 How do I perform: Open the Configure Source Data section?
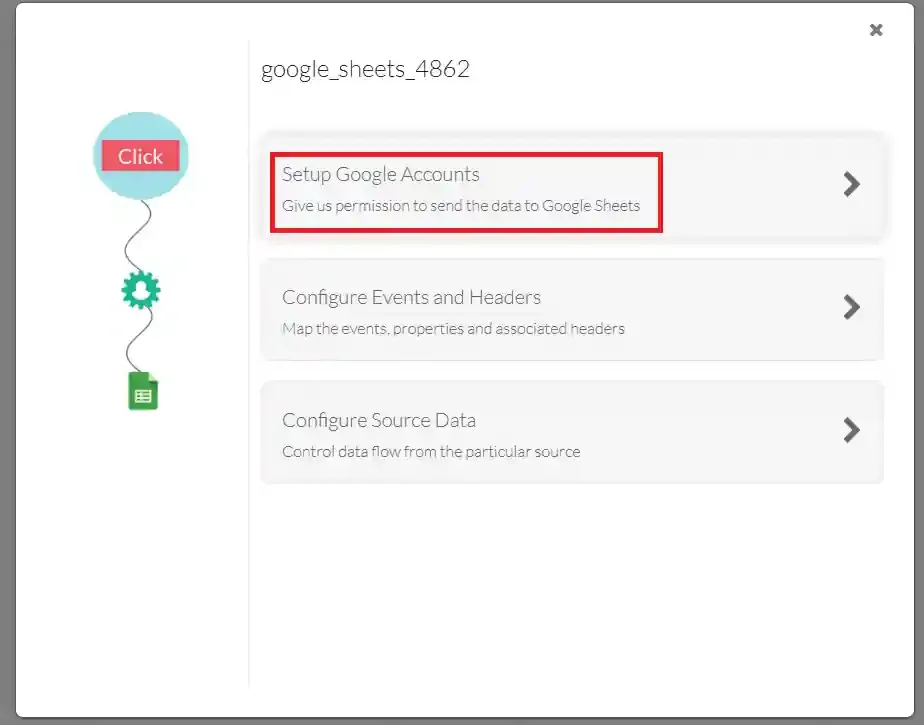[572, 432]
